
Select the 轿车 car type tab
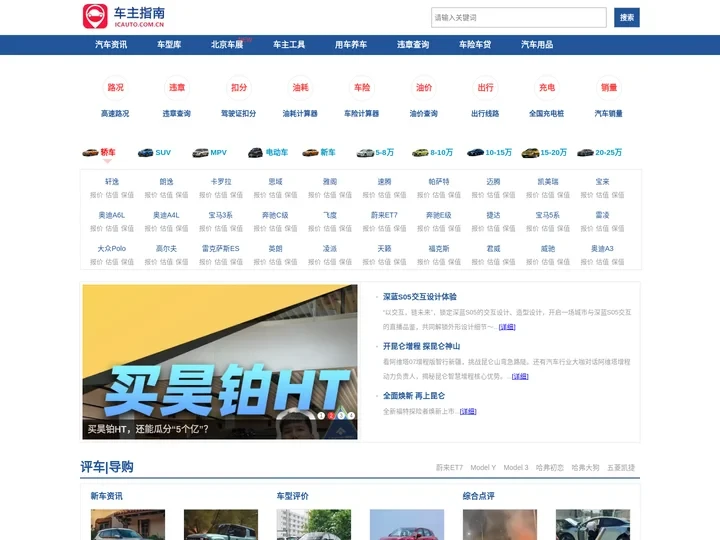pos(99,152)
